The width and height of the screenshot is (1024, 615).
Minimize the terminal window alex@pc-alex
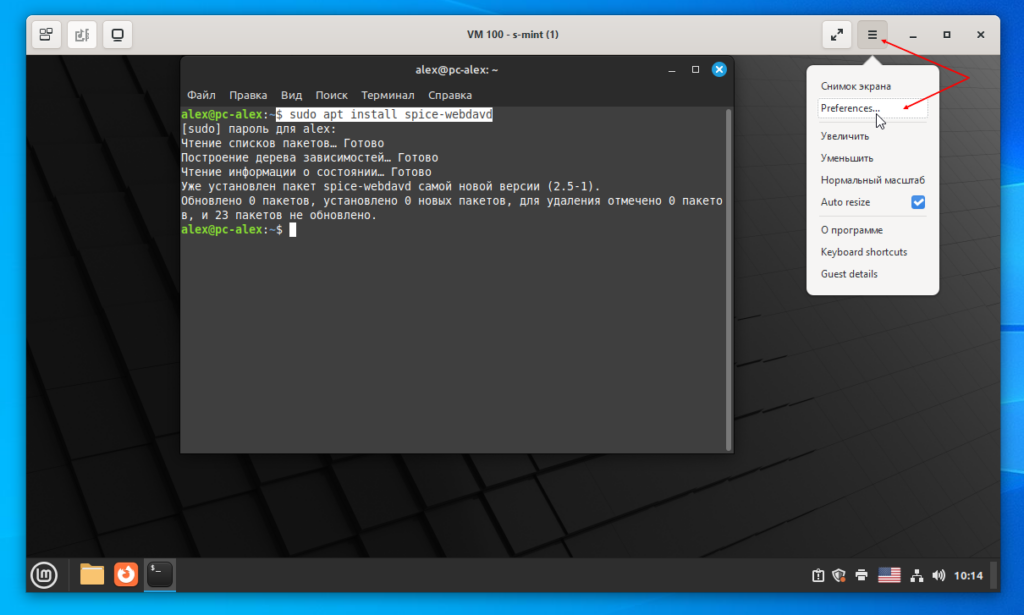(x=671, y=70)
